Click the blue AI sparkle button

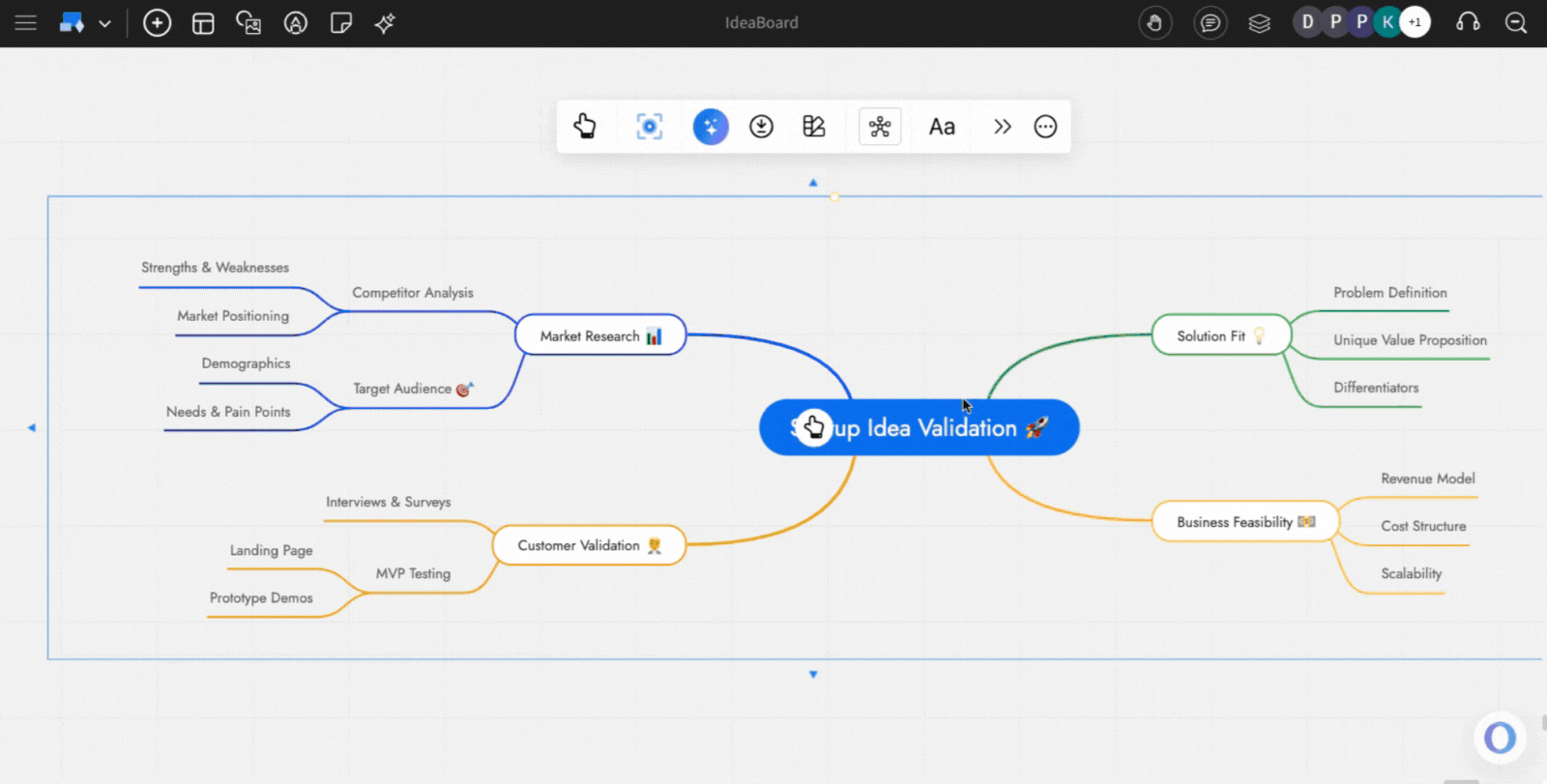[711, 127]
